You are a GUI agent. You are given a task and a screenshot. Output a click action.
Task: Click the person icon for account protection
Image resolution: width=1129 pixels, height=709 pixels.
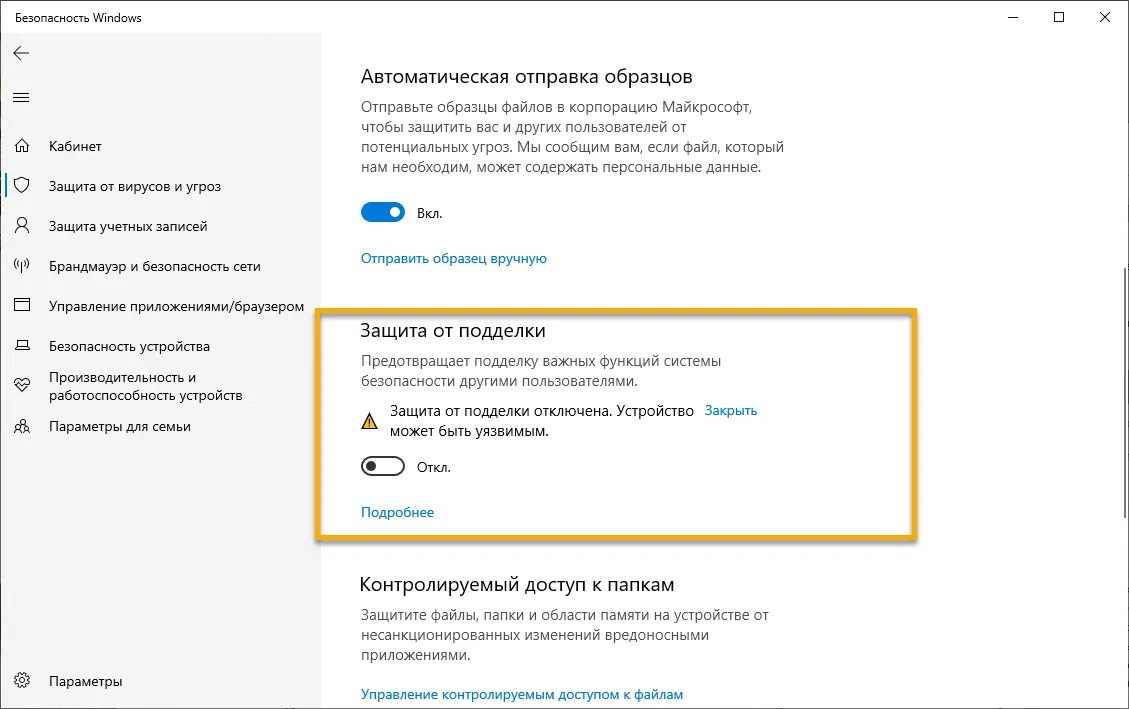[21, 226]
